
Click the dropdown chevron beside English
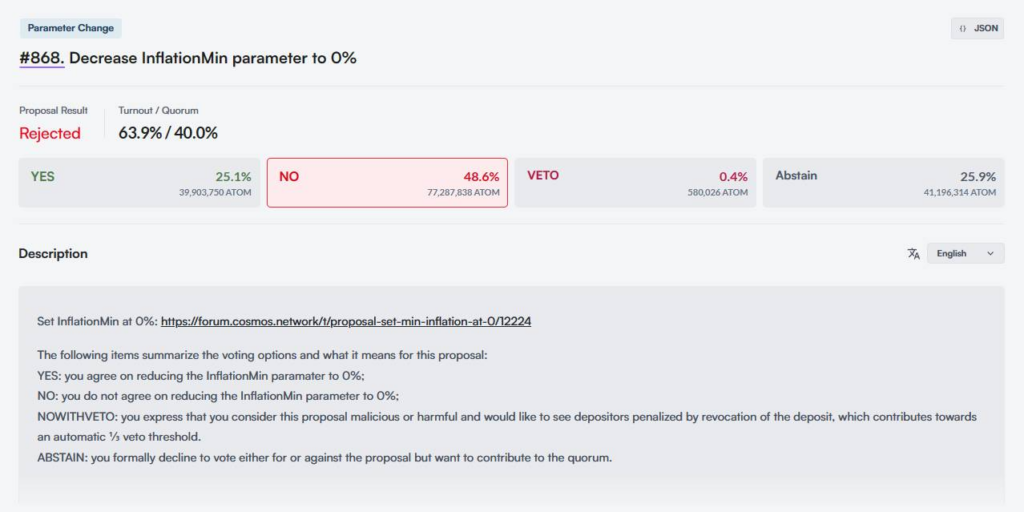(990, 253)
